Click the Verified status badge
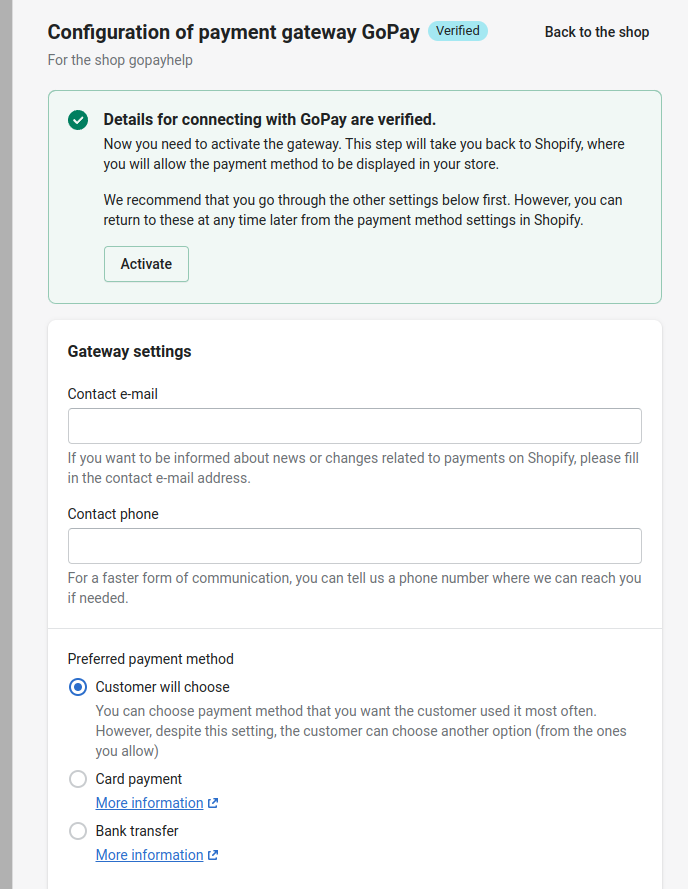Image resolution: width=688 pixels, height=889 pixels. 458,31
